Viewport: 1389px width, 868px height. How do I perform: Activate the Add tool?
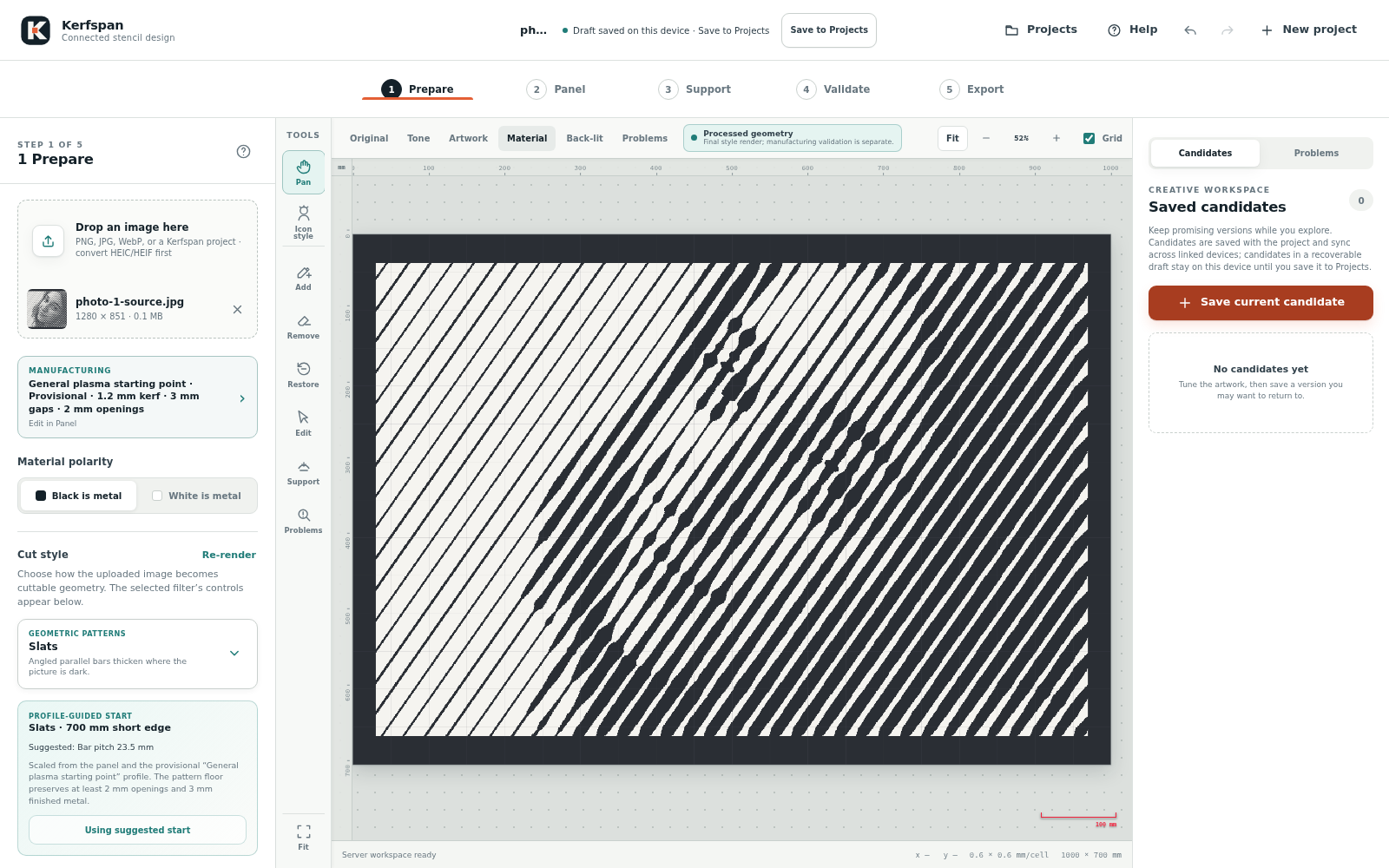coord(303,279)
